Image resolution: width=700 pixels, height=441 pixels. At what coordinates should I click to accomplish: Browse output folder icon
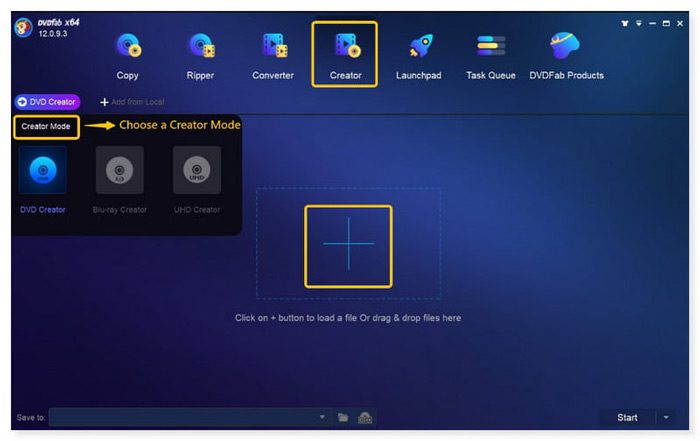pos(343,417)
